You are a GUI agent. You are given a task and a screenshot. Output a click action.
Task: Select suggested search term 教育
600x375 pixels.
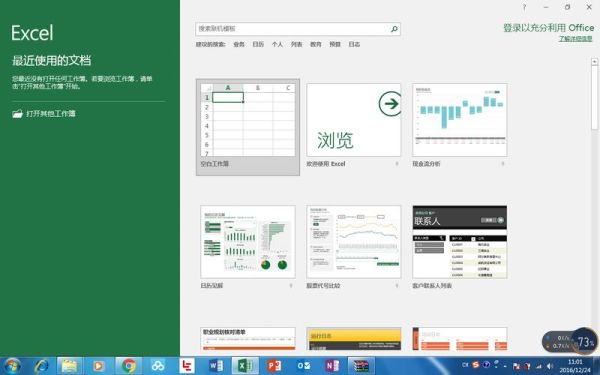315,44
